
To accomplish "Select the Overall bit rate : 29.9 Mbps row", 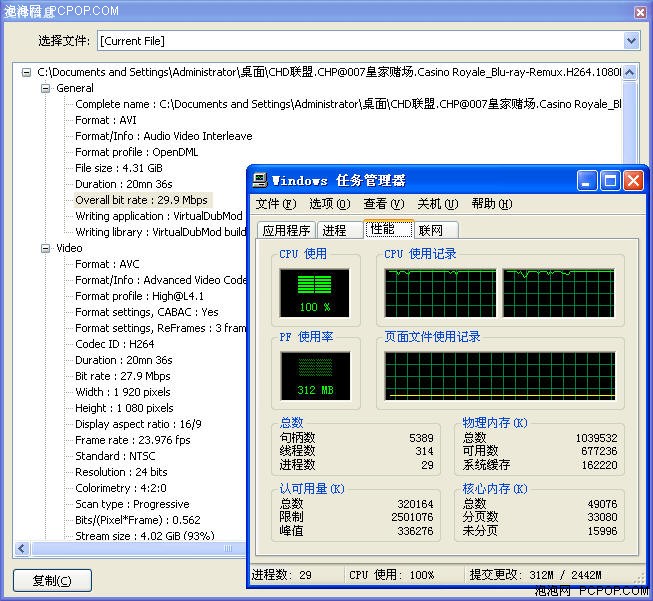I will (x=141, y=200).
